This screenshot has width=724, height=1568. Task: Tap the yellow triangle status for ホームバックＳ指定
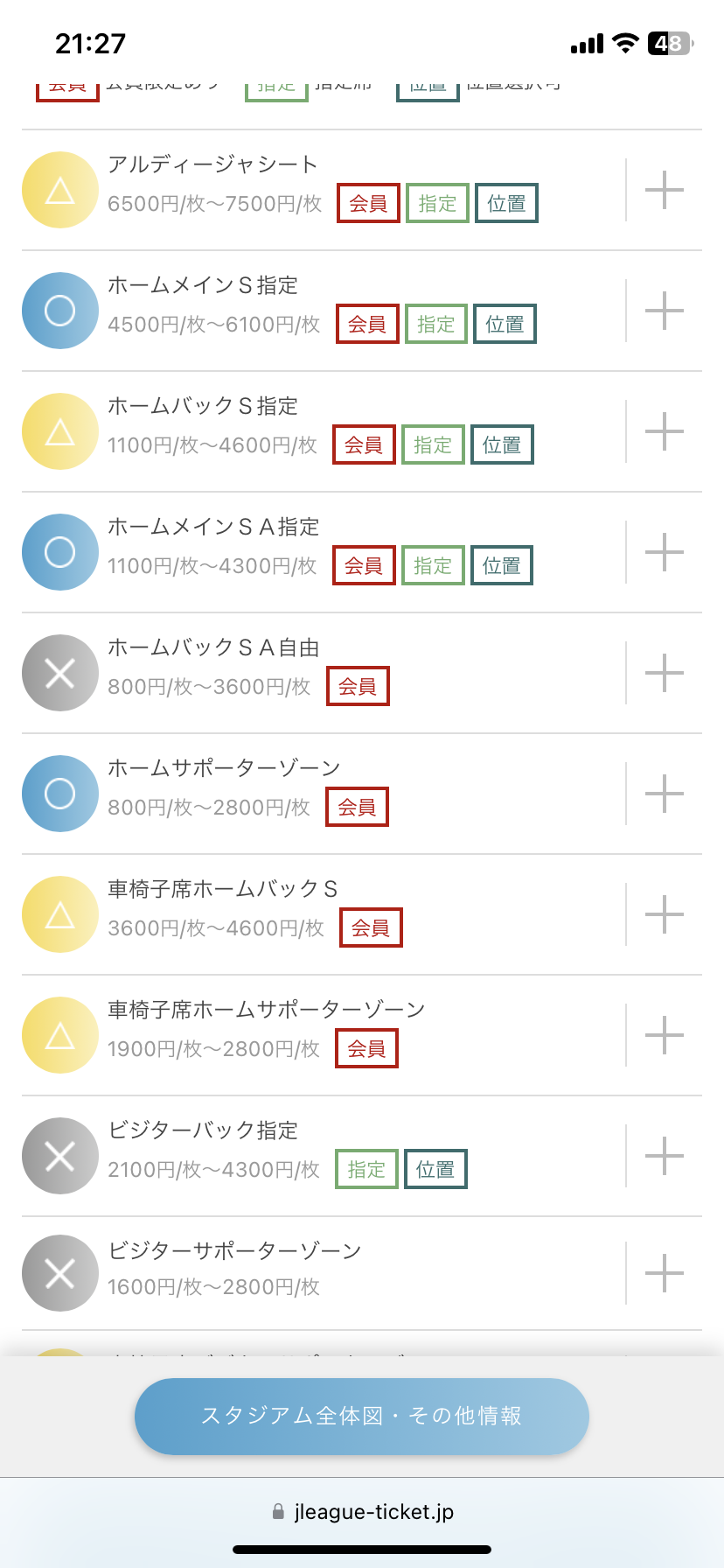[59, 431]
